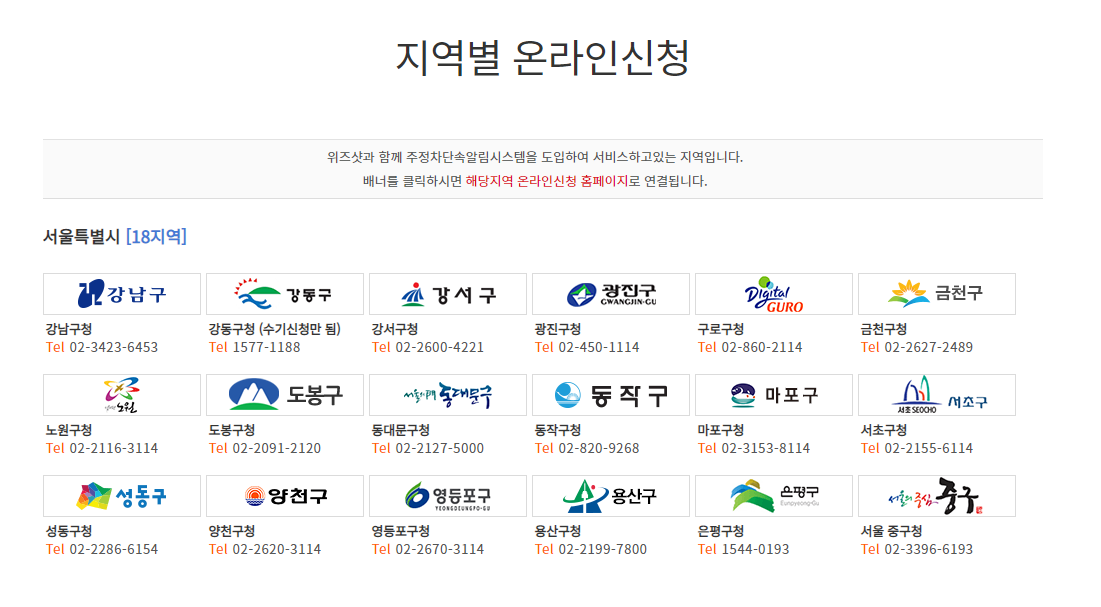
Task: Click the 양천구청 office name
Action: coord(232,531)
